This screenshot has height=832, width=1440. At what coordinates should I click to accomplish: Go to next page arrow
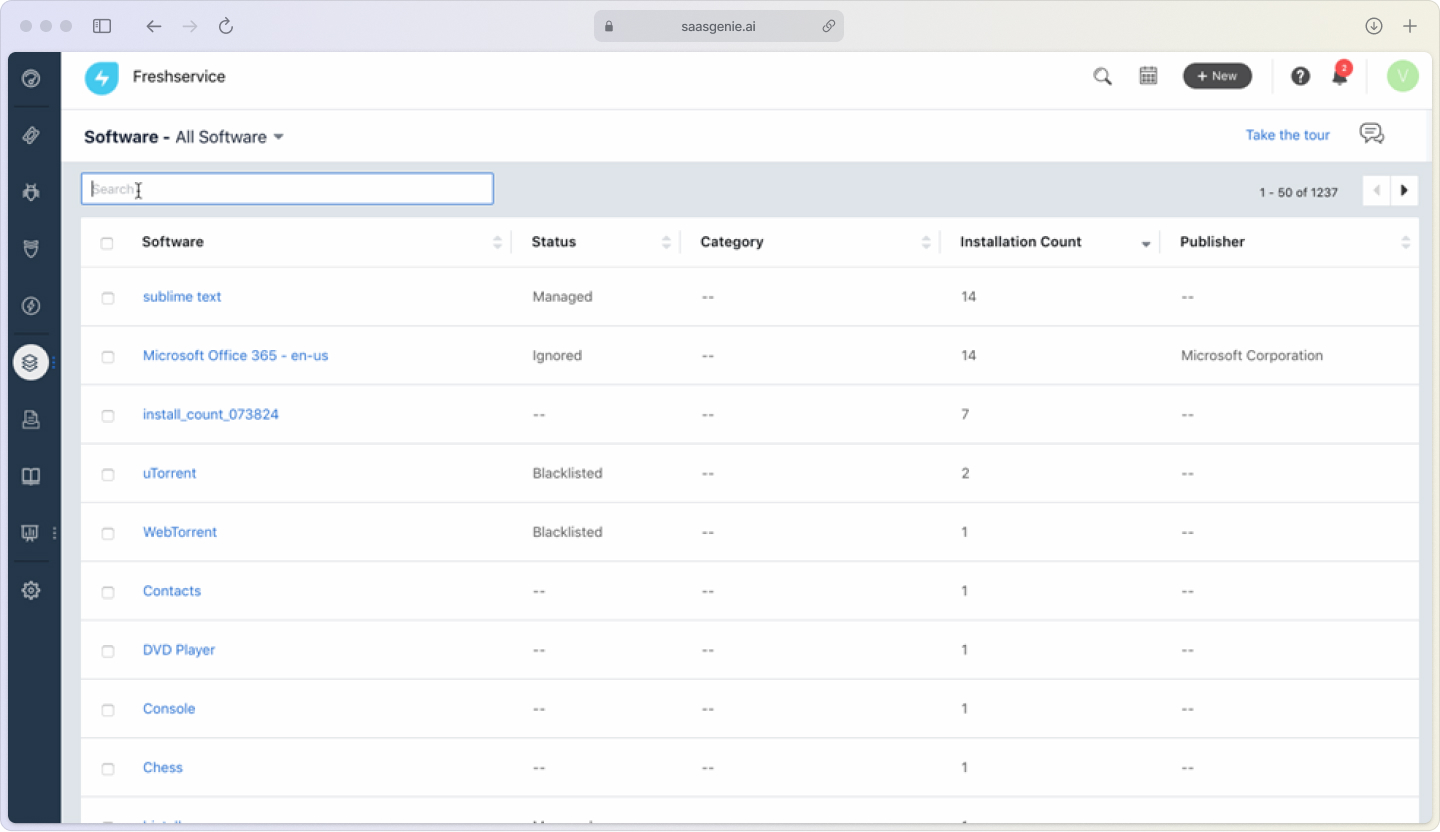pos(1404,190)
